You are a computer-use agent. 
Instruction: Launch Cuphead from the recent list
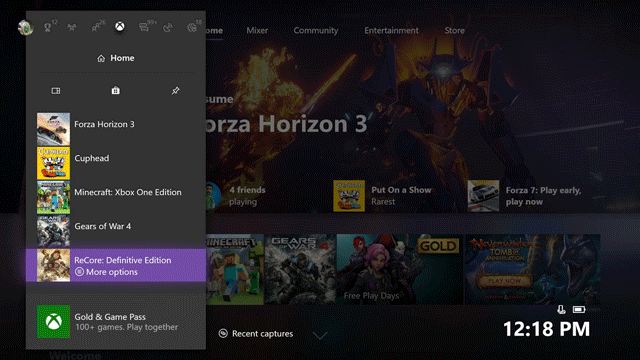pyautogui.click(x=116, y=163)
